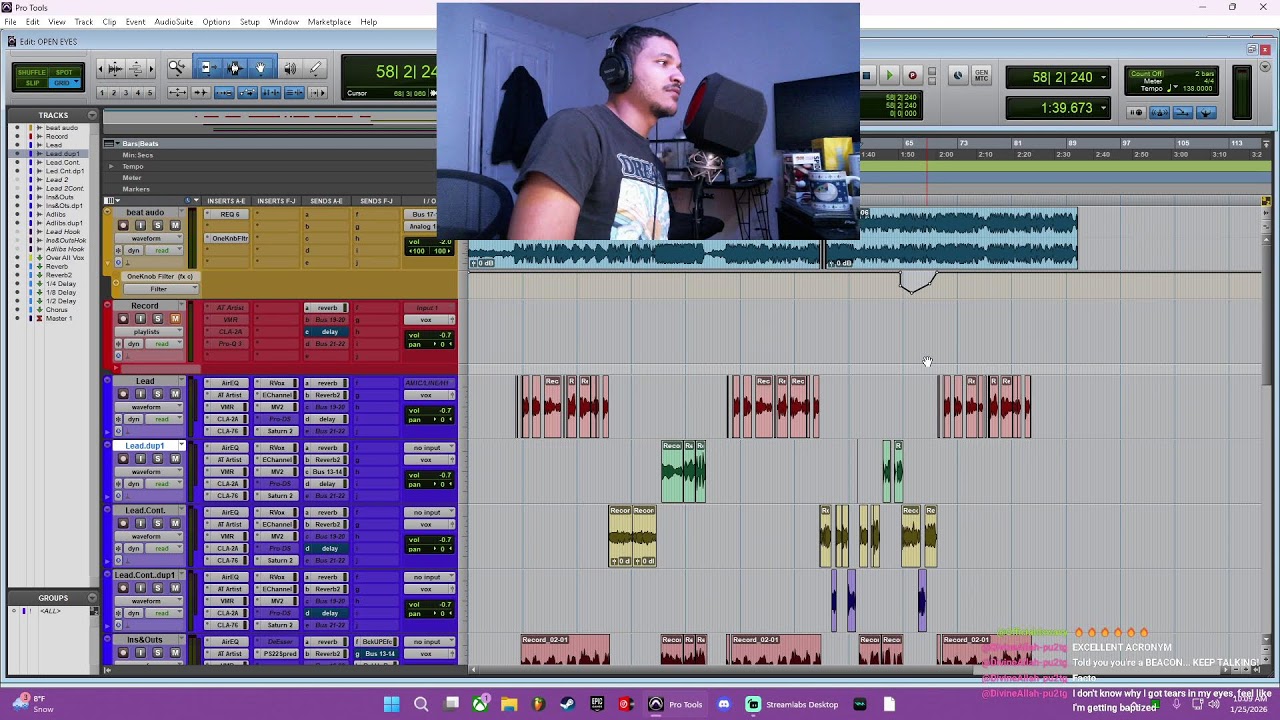The height and width of the screenshot is (720, 1280).
Task: Expand the Tempo ruler
Action: (x=110, y=166)
